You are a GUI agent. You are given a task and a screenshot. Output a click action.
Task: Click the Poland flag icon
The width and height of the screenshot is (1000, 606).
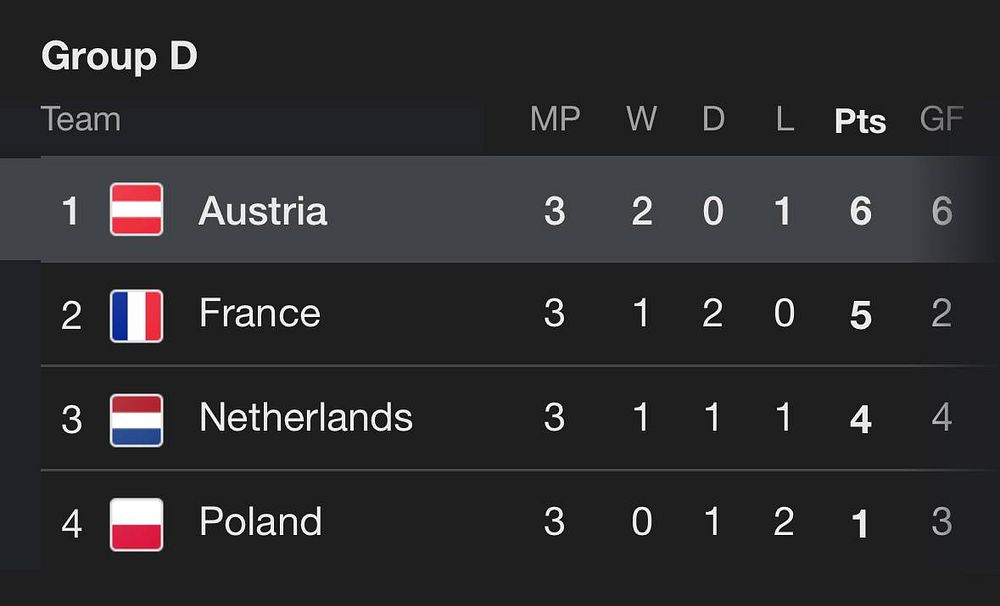click(136, 523)
